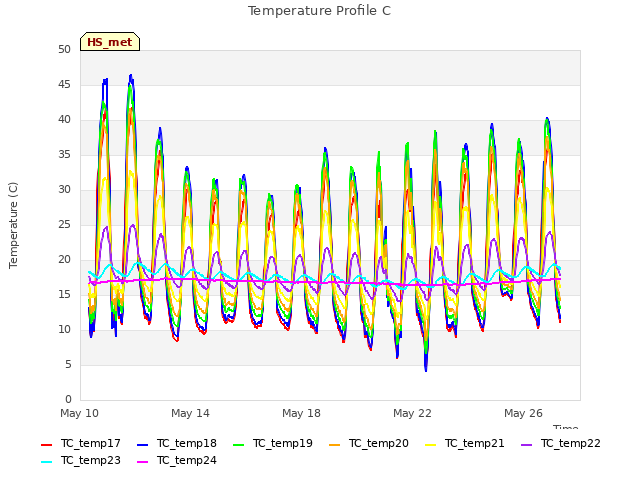Click the HS_met annotation label

110,42
